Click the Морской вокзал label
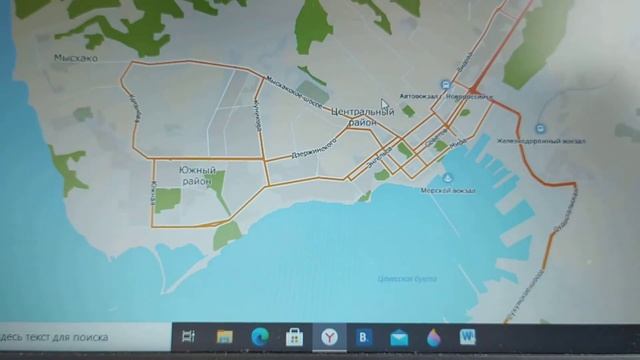This screenshot has width=640, height=360. 448,190
